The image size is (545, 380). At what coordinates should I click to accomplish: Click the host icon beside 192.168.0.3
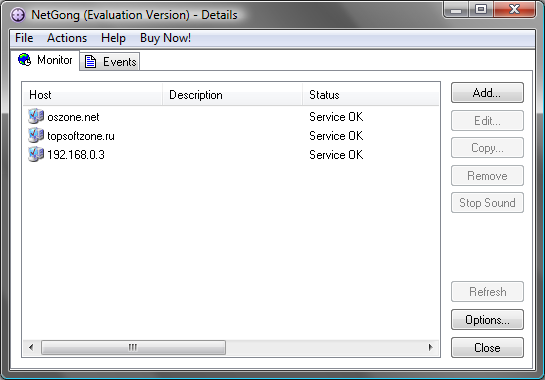[36, 154]
